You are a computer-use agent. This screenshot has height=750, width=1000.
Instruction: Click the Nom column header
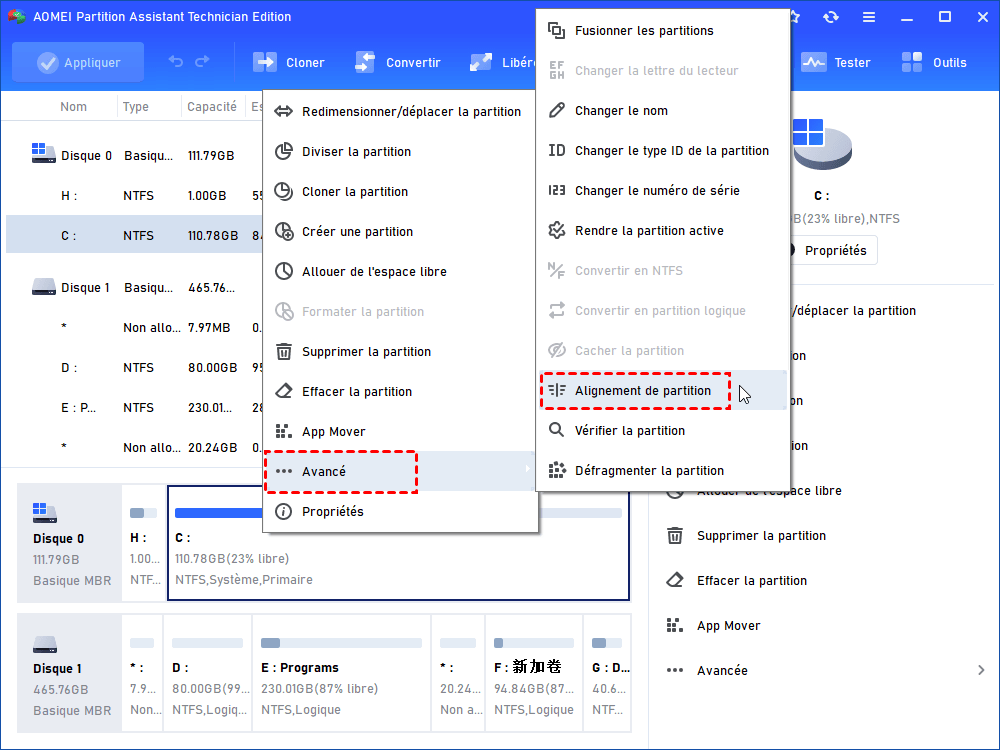pos(73,107)
